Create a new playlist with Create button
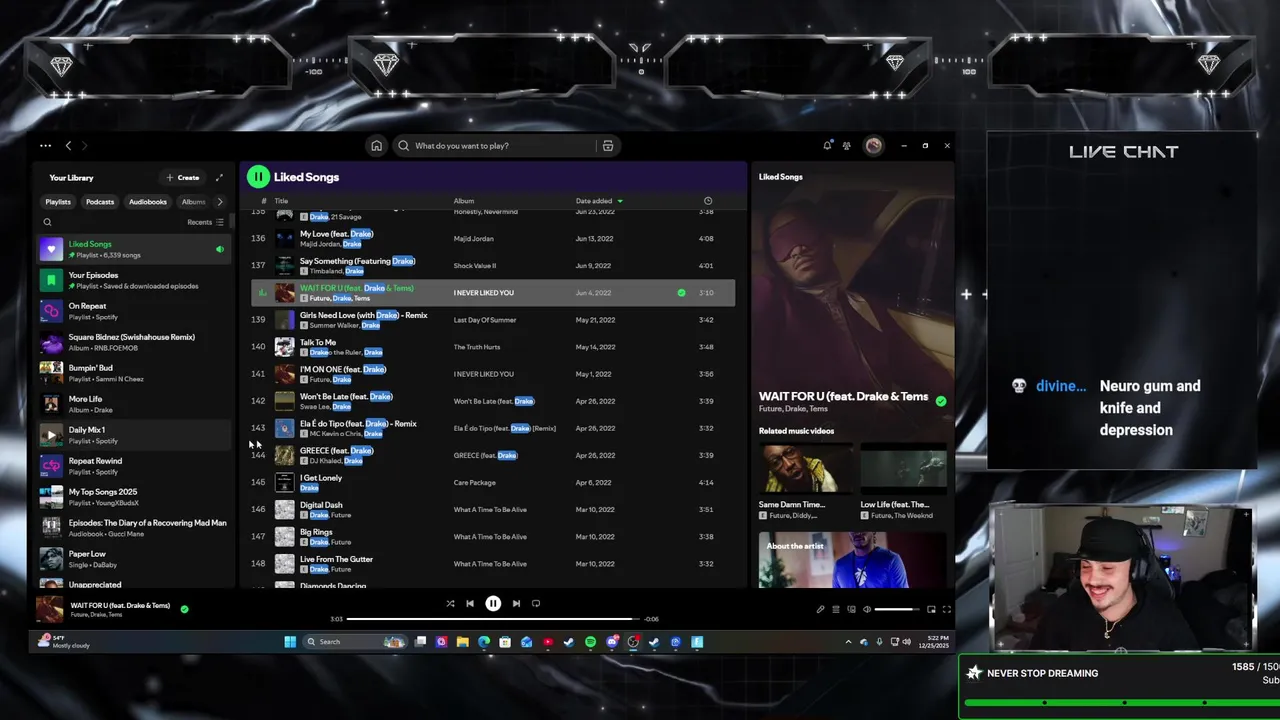 pos(183,178)
